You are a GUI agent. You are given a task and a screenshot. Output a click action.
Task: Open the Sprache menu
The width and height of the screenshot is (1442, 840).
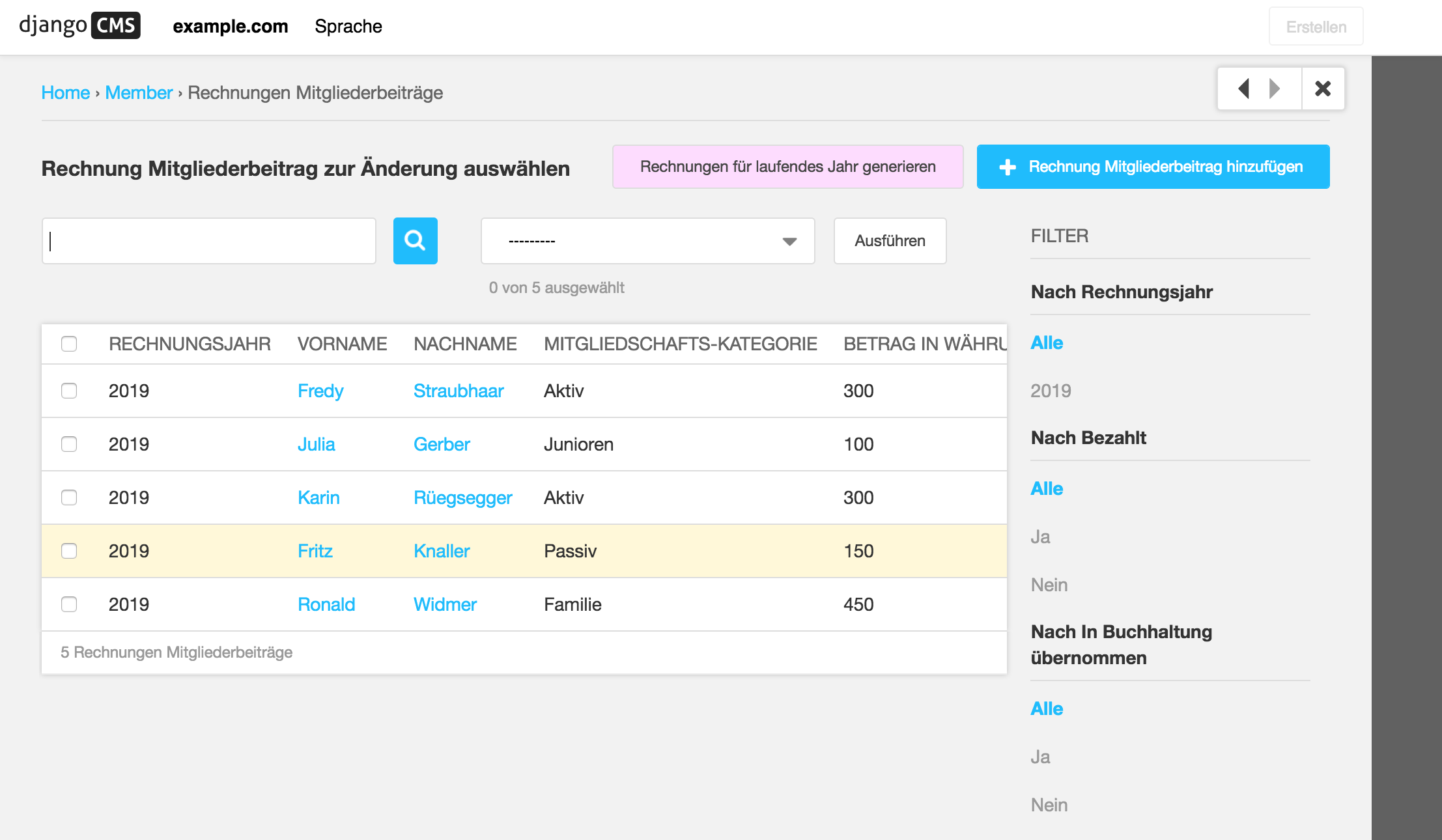click(348, 27)
